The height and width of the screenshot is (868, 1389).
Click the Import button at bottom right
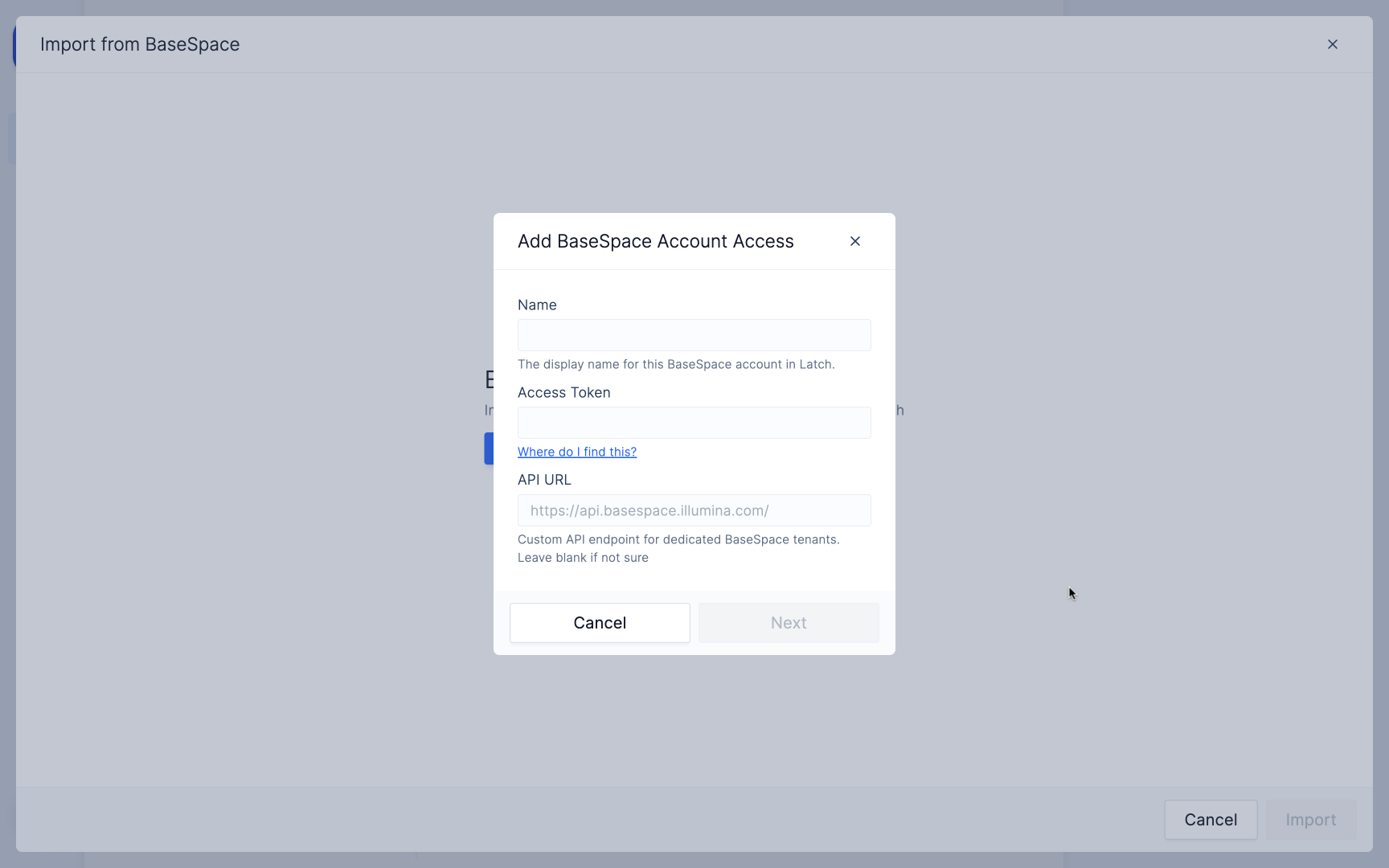[x=1311, y=820]
